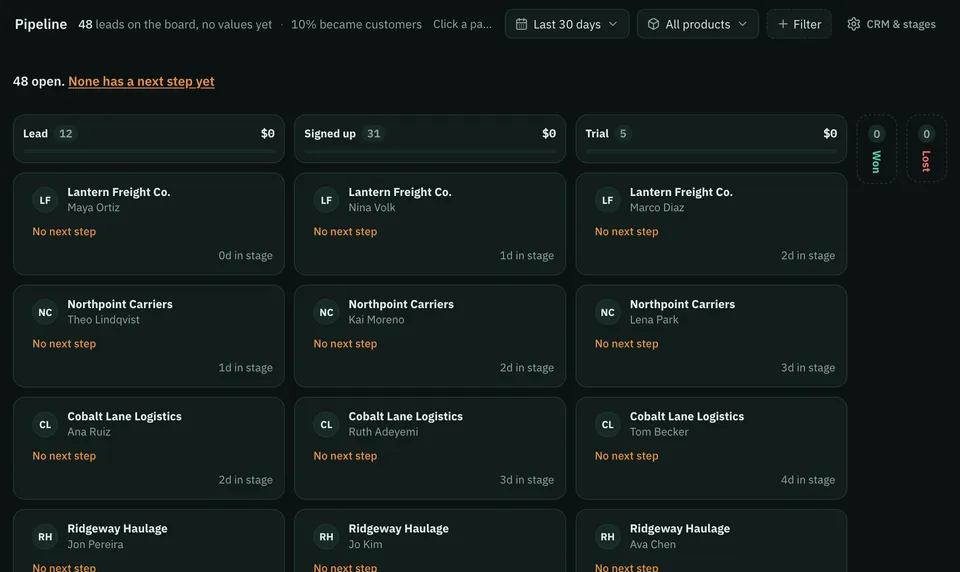The width and height of the screenshot is (960, 572).
Task: Expand the chevron on All products
Action: tap(743, 24)
